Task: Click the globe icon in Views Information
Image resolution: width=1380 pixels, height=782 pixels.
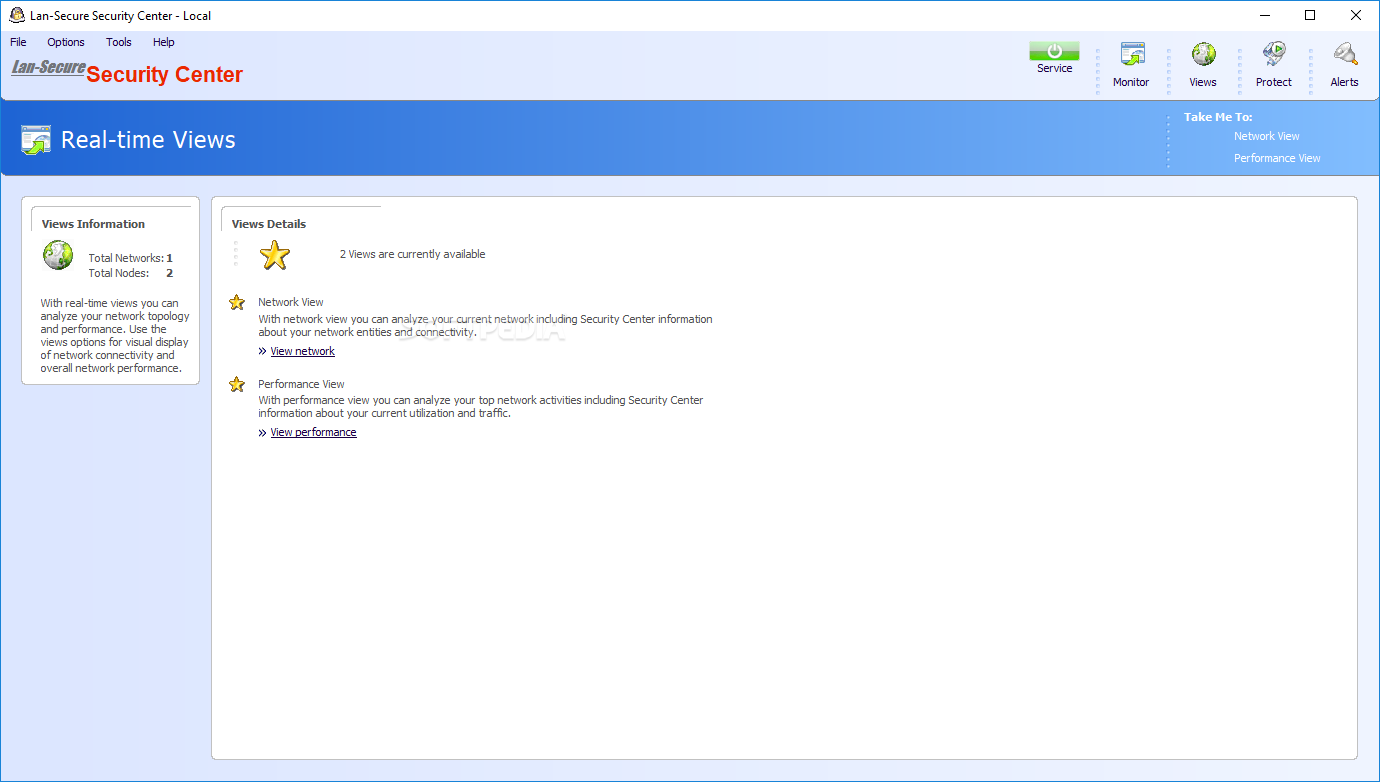Action: 58,255
